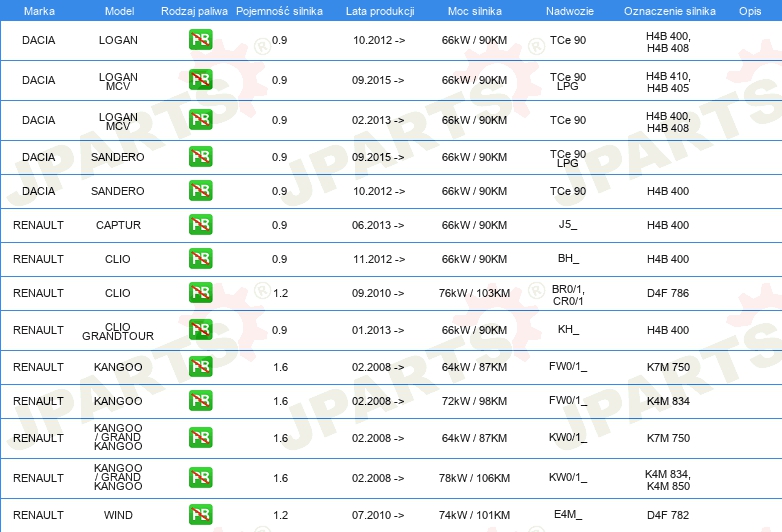Click the fuel icon in the GRAND KANGOO 78kW / 106KM row
Screen dimensions: 782x532
coord(200,477)
